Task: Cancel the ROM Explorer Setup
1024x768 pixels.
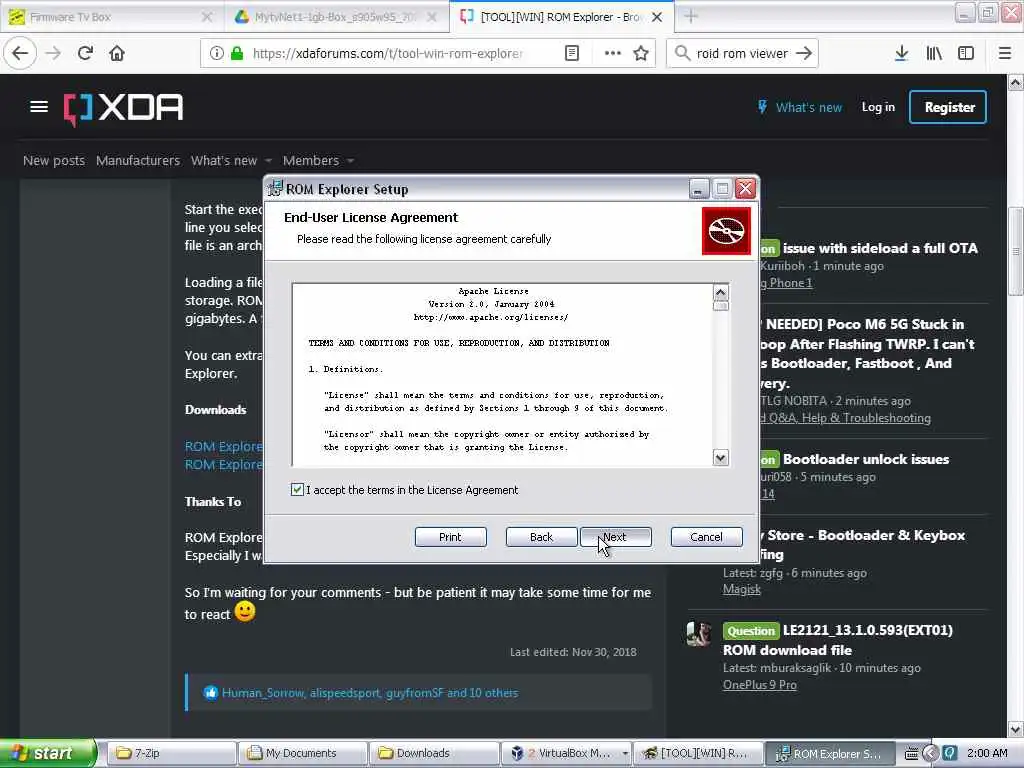Action: (707, 537)
